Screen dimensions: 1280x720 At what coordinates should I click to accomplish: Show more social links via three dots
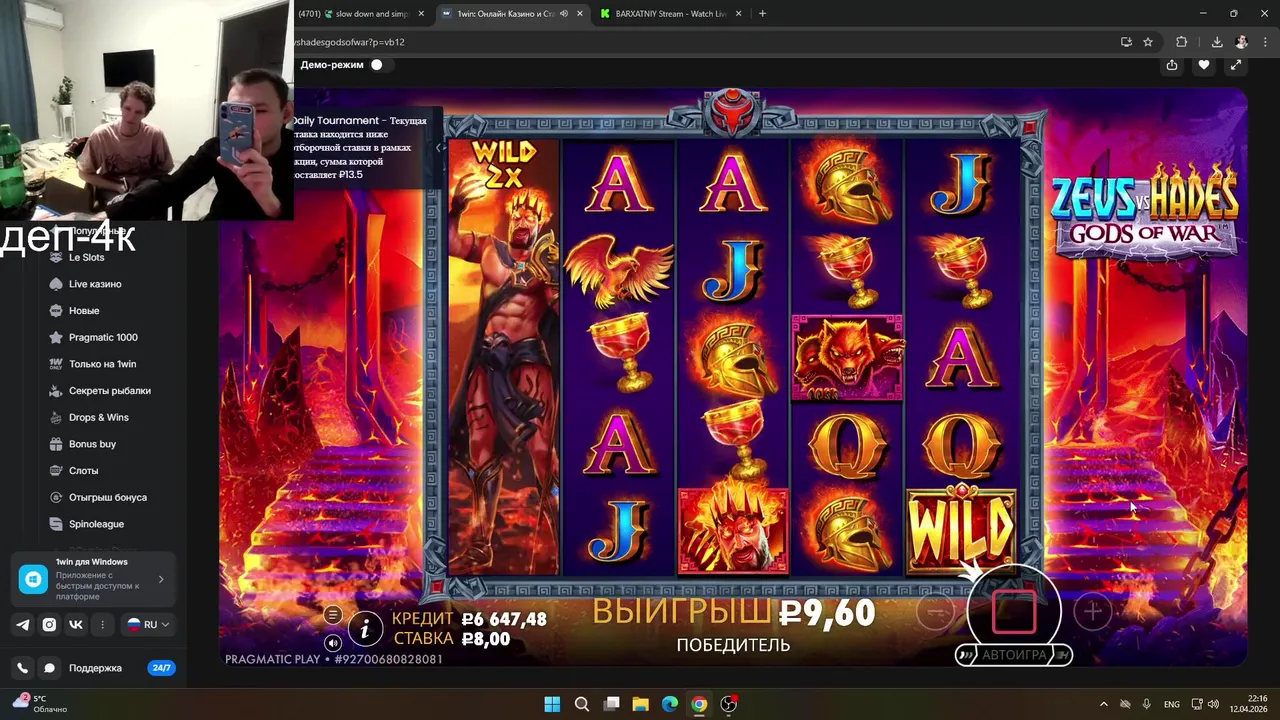(x=102, y=624)
